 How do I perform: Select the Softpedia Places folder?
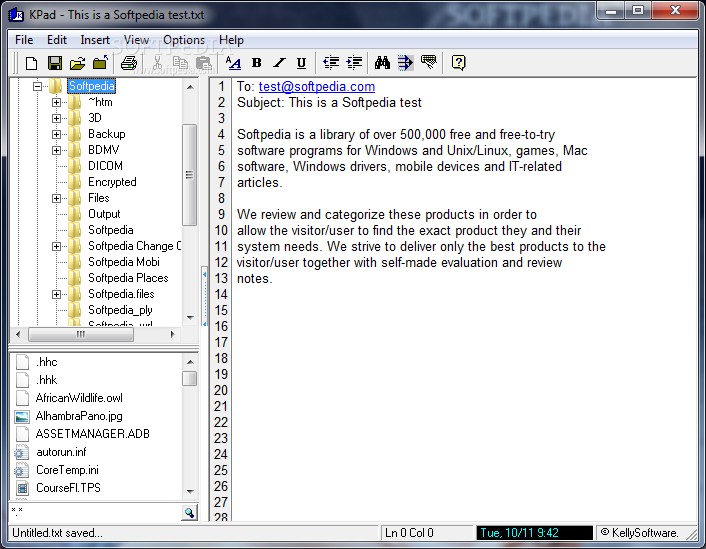(x=128, y=278)
